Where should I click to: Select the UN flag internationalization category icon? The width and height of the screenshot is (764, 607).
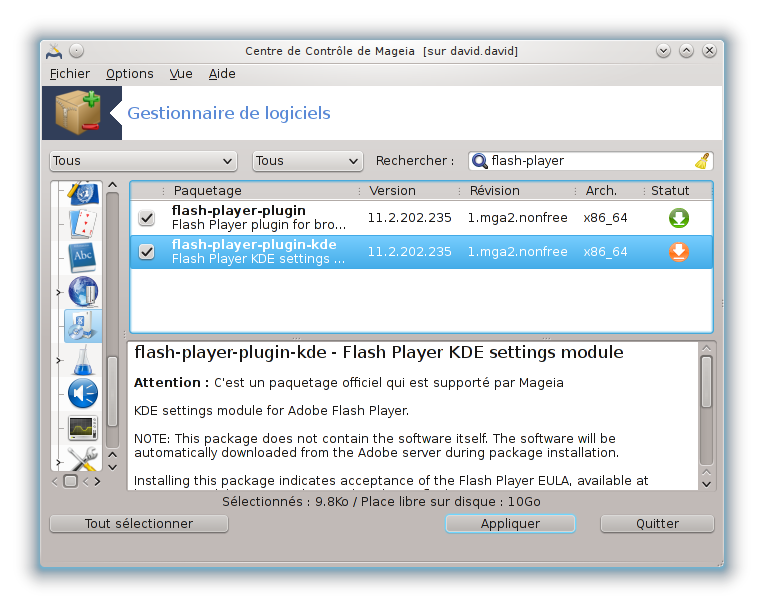click(84, 193)
